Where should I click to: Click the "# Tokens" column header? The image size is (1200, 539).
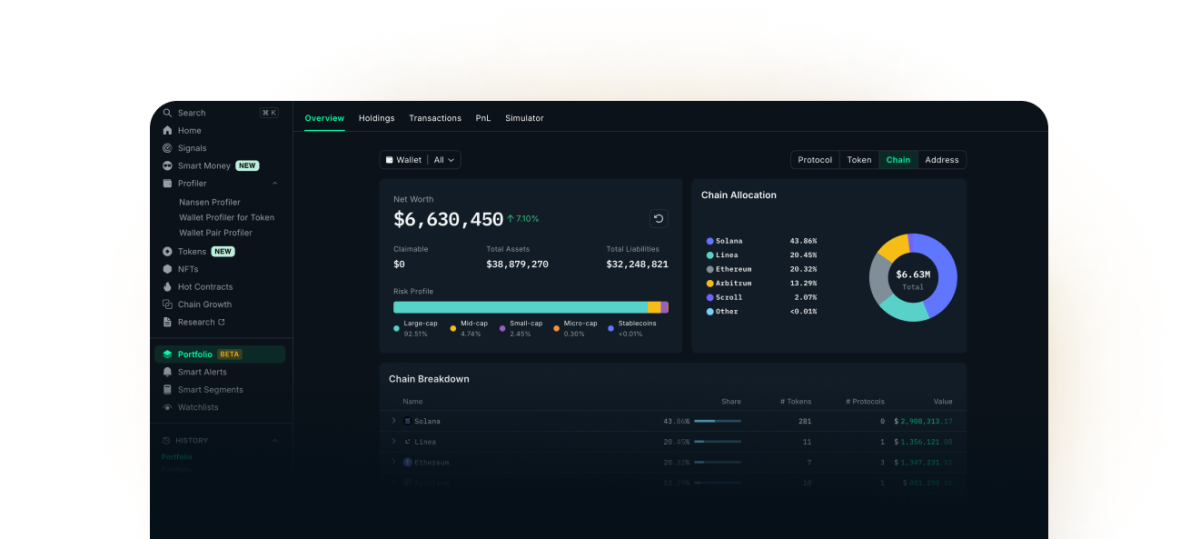click(795, 402)
